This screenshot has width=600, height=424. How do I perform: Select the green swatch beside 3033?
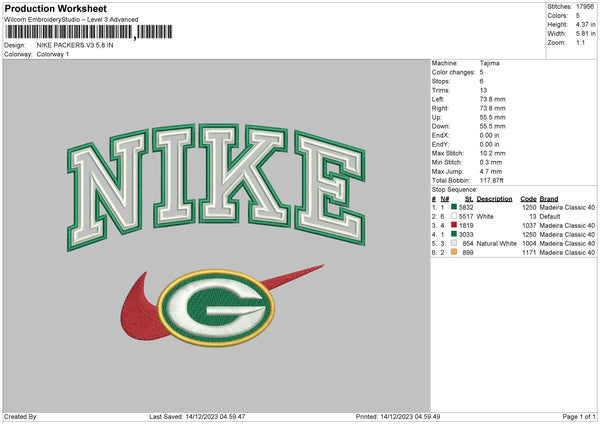[x=454, y=234]
